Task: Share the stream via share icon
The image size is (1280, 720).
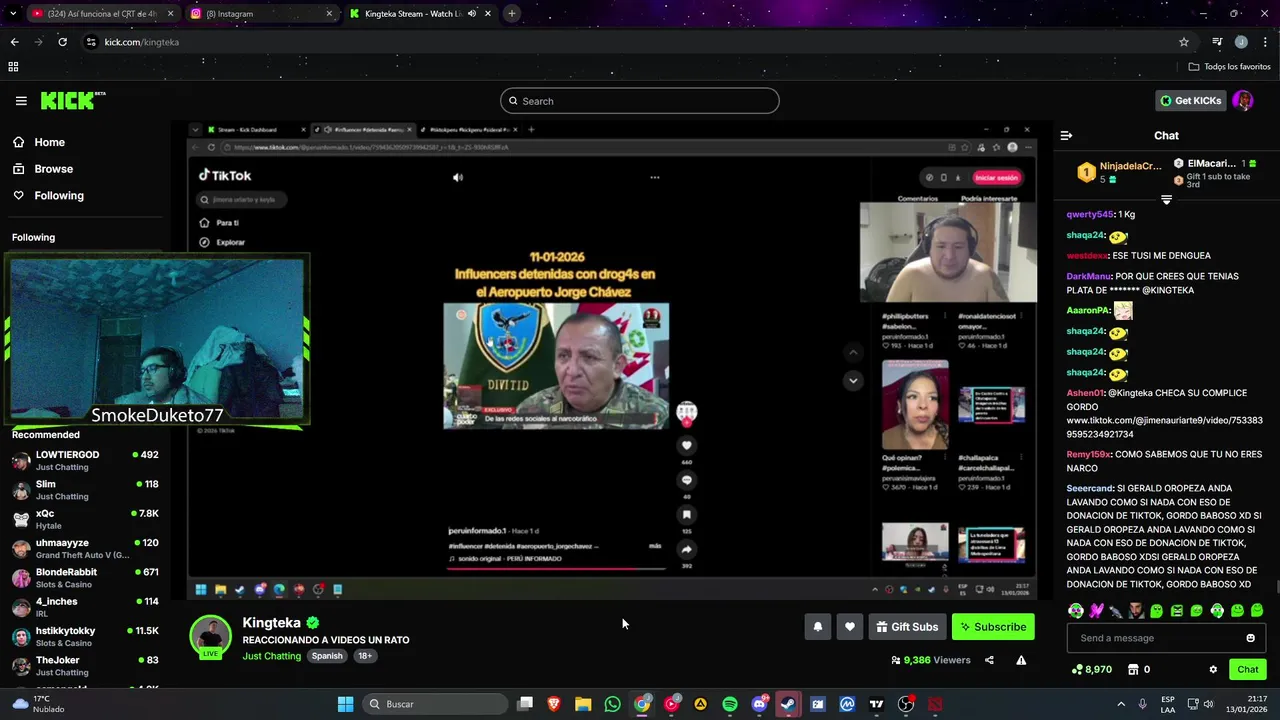Action: [989, 660]
